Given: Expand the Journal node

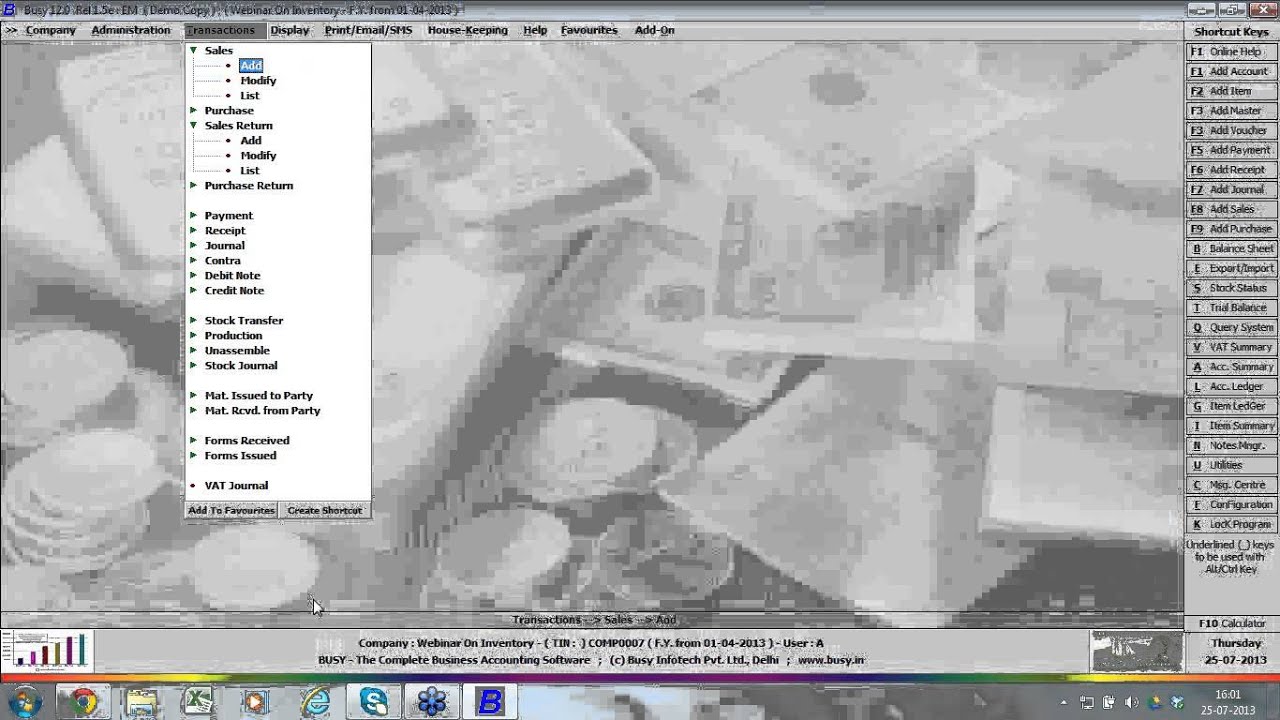Looking at the screenshot, I should coord(193,245).
